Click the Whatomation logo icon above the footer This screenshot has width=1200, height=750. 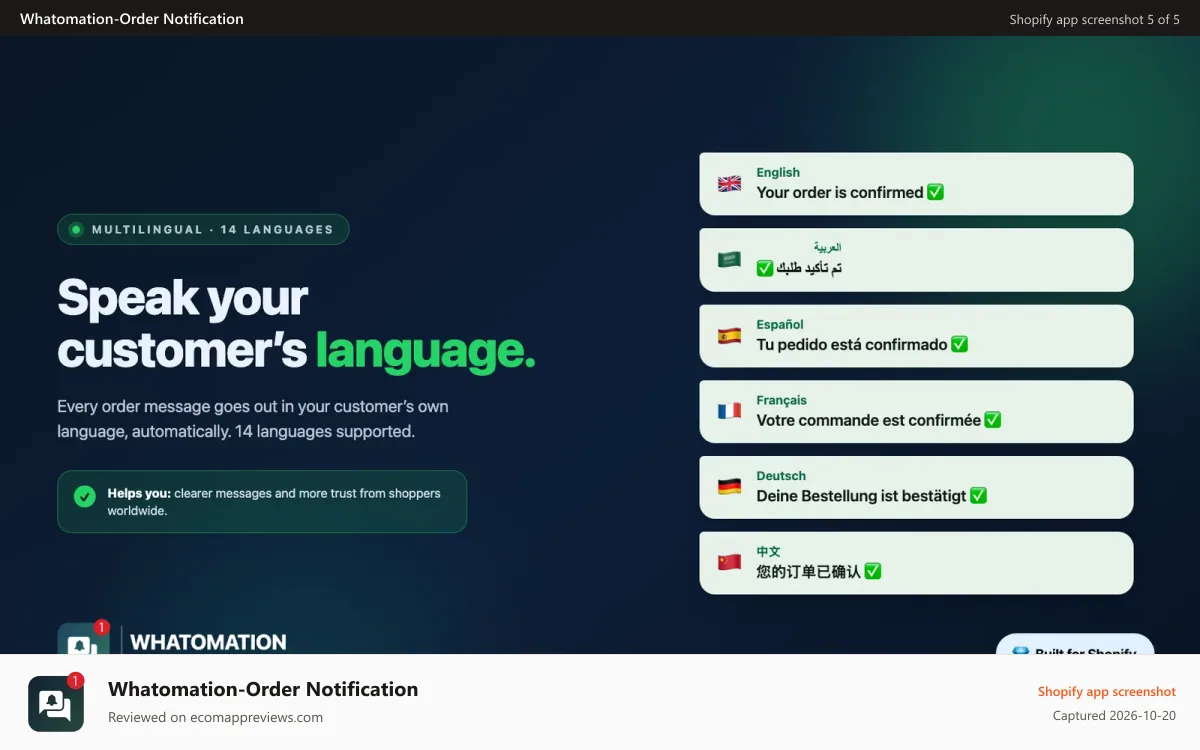83,639
